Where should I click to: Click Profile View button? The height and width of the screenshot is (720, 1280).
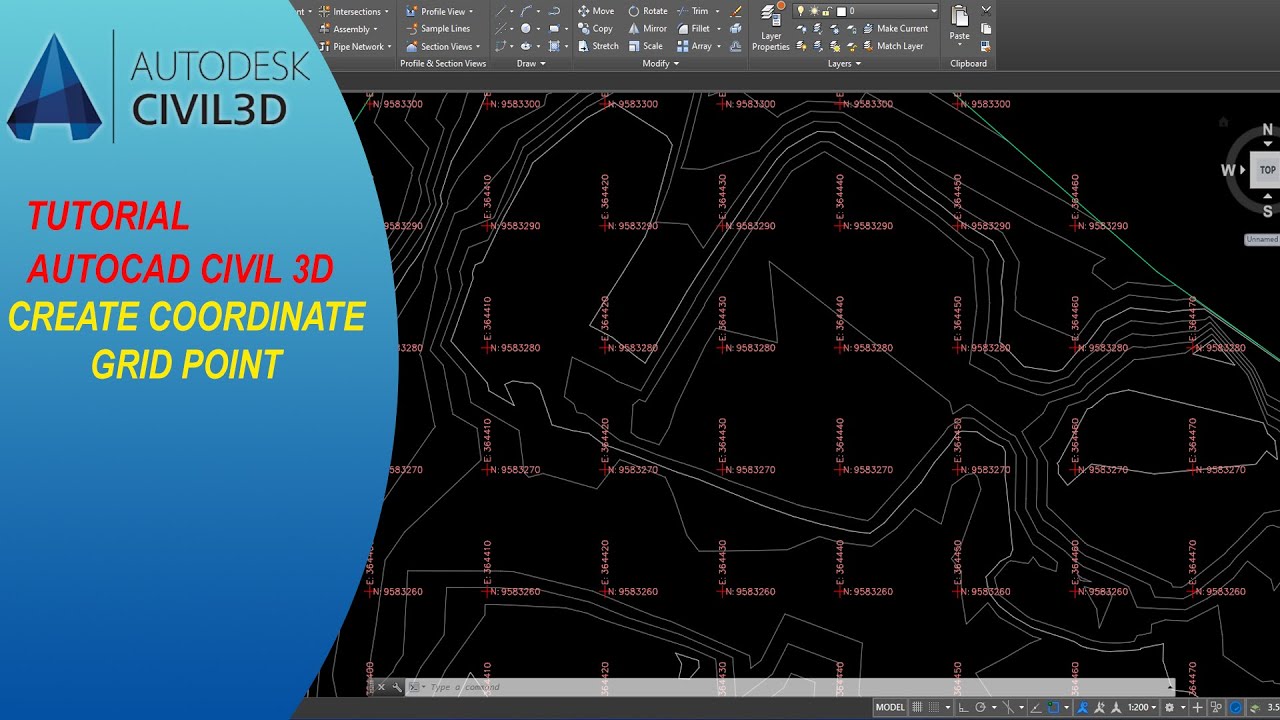point(440,12)
